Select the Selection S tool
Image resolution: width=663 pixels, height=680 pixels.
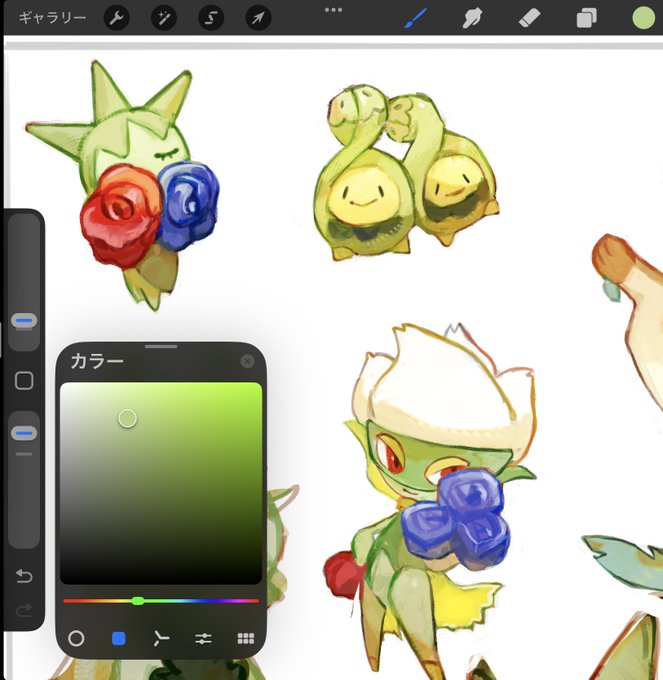[211, 18]
